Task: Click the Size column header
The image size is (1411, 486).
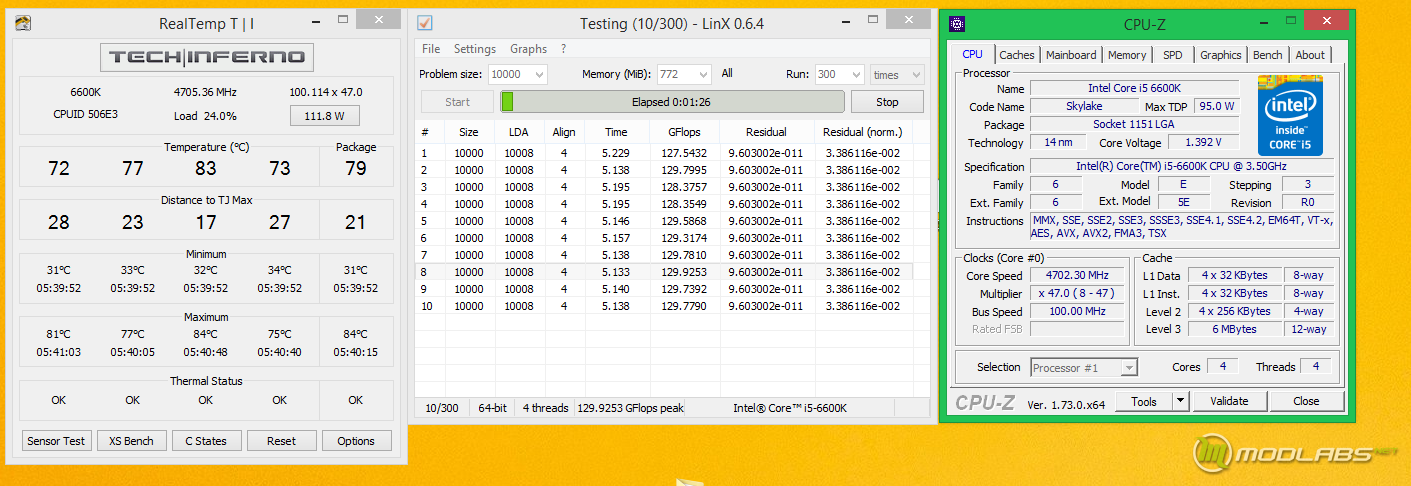Action: pos(469,132)
